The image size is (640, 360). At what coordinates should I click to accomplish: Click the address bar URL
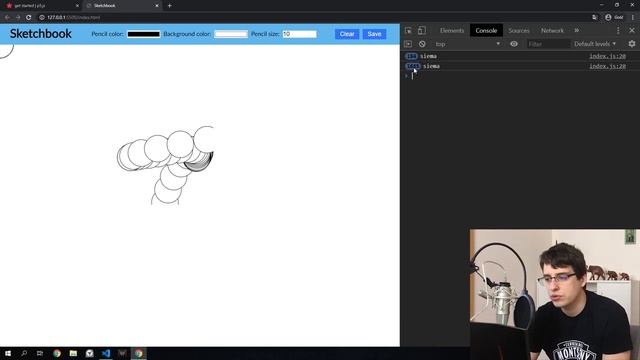pos(73,18)
